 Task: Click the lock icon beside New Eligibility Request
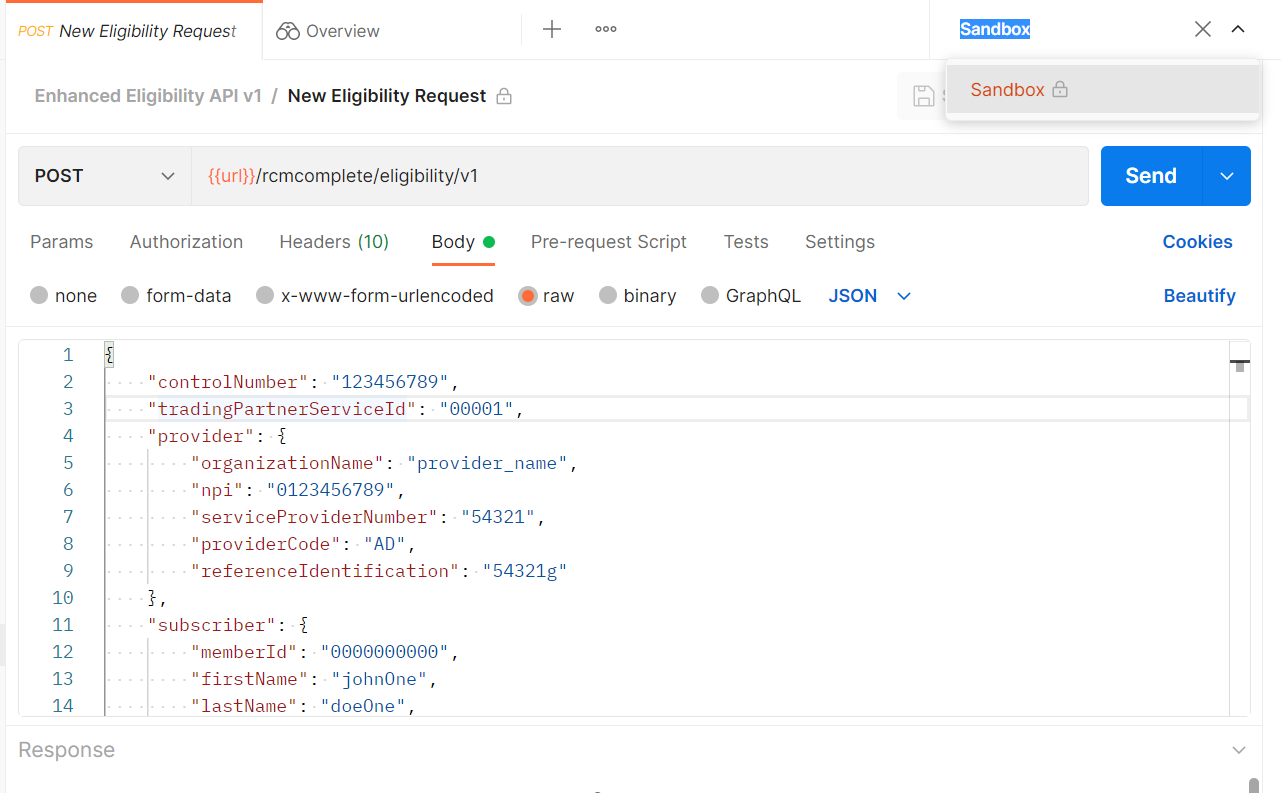504,96
